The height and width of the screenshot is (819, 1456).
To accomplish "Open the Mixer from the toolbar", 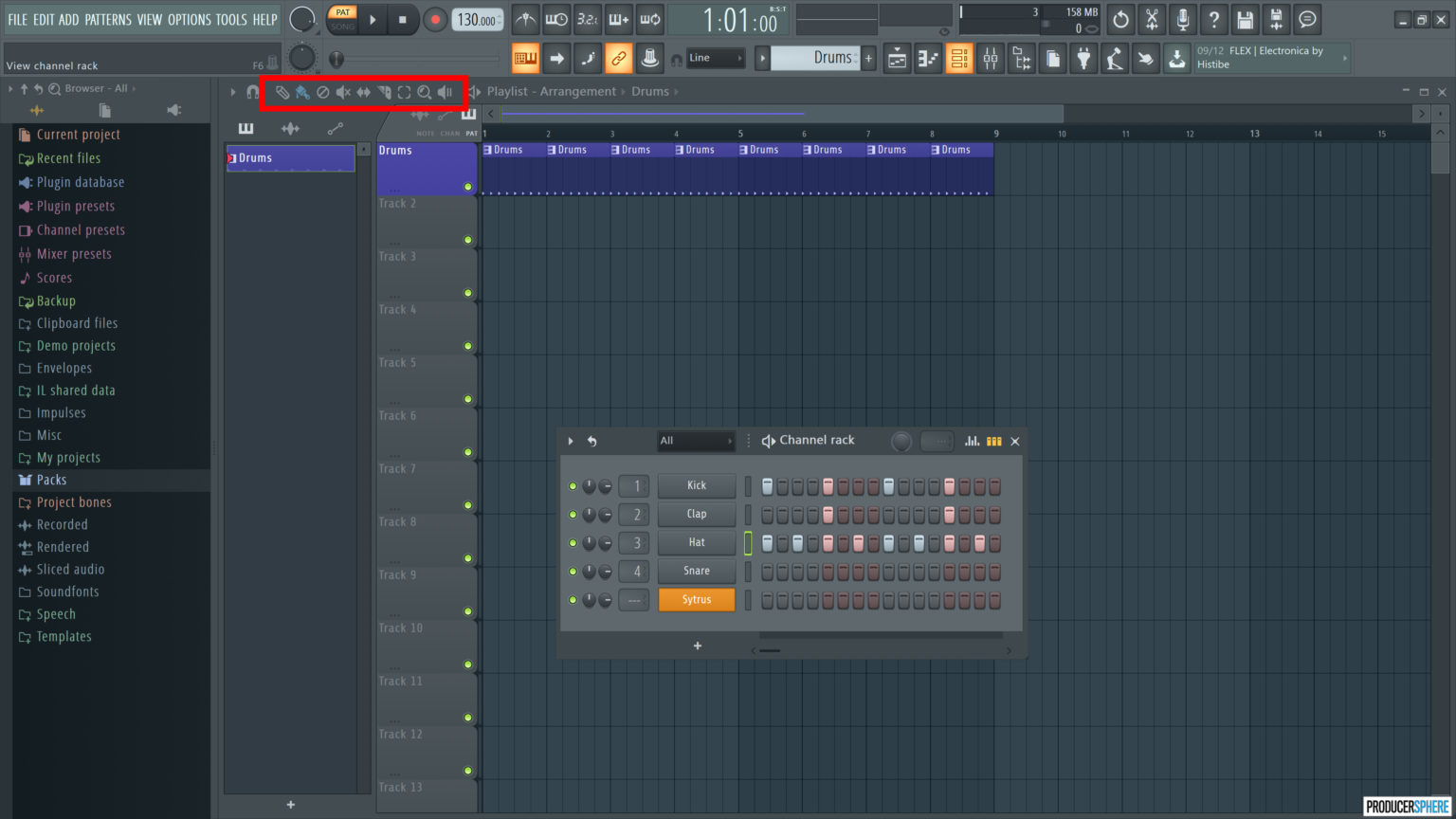I will [990, 58].
